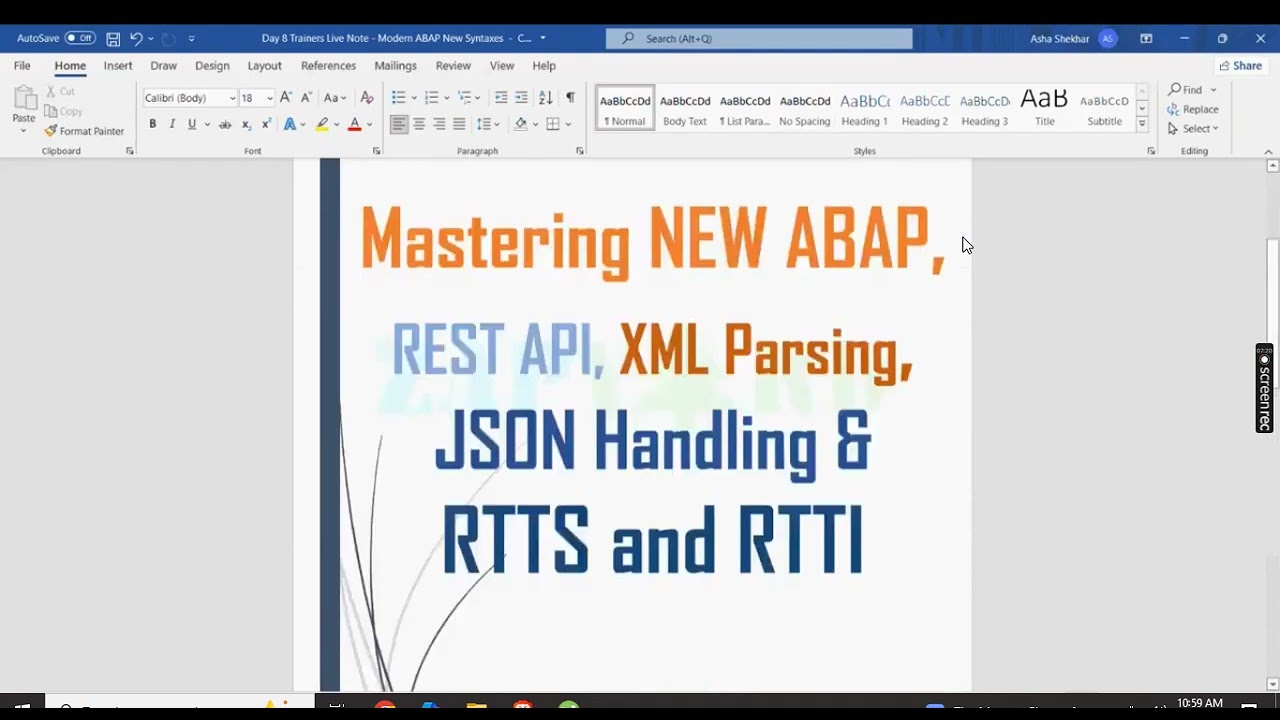This screenshot has height=720, width=1280.
Task: Switch to the Layout tab
Action: 264,65
